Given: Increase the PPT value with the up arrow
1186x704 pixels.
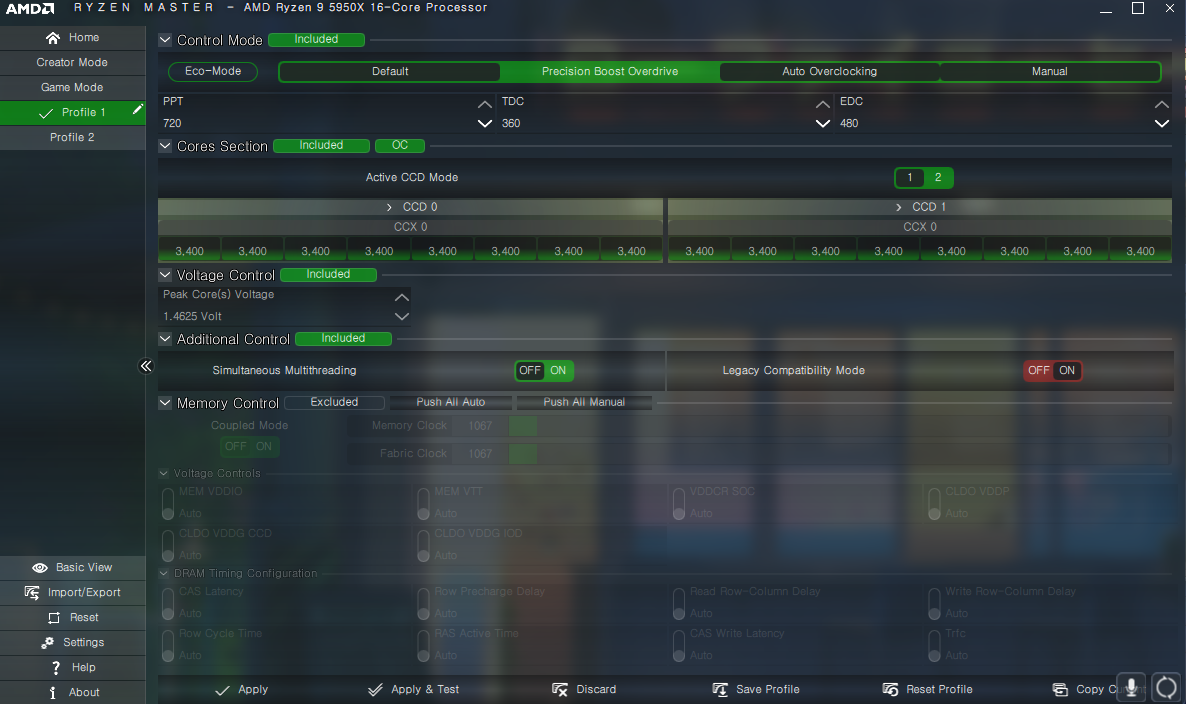Looking at the screenshot, I should point(485,104).
